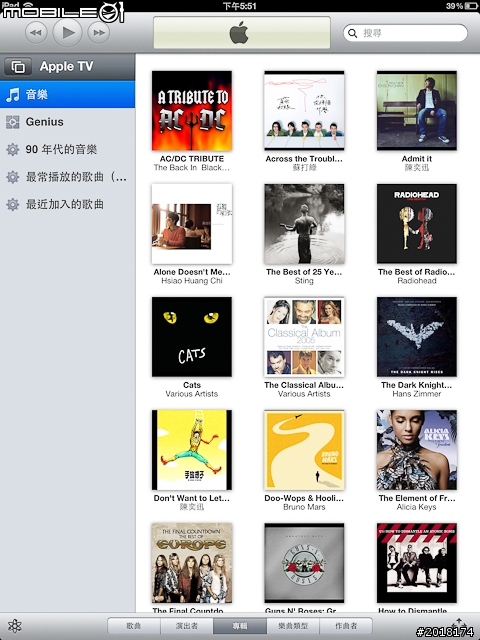480x640 pixels.
Task: Click artist name 蘇打綠
Action: [304, 168]
